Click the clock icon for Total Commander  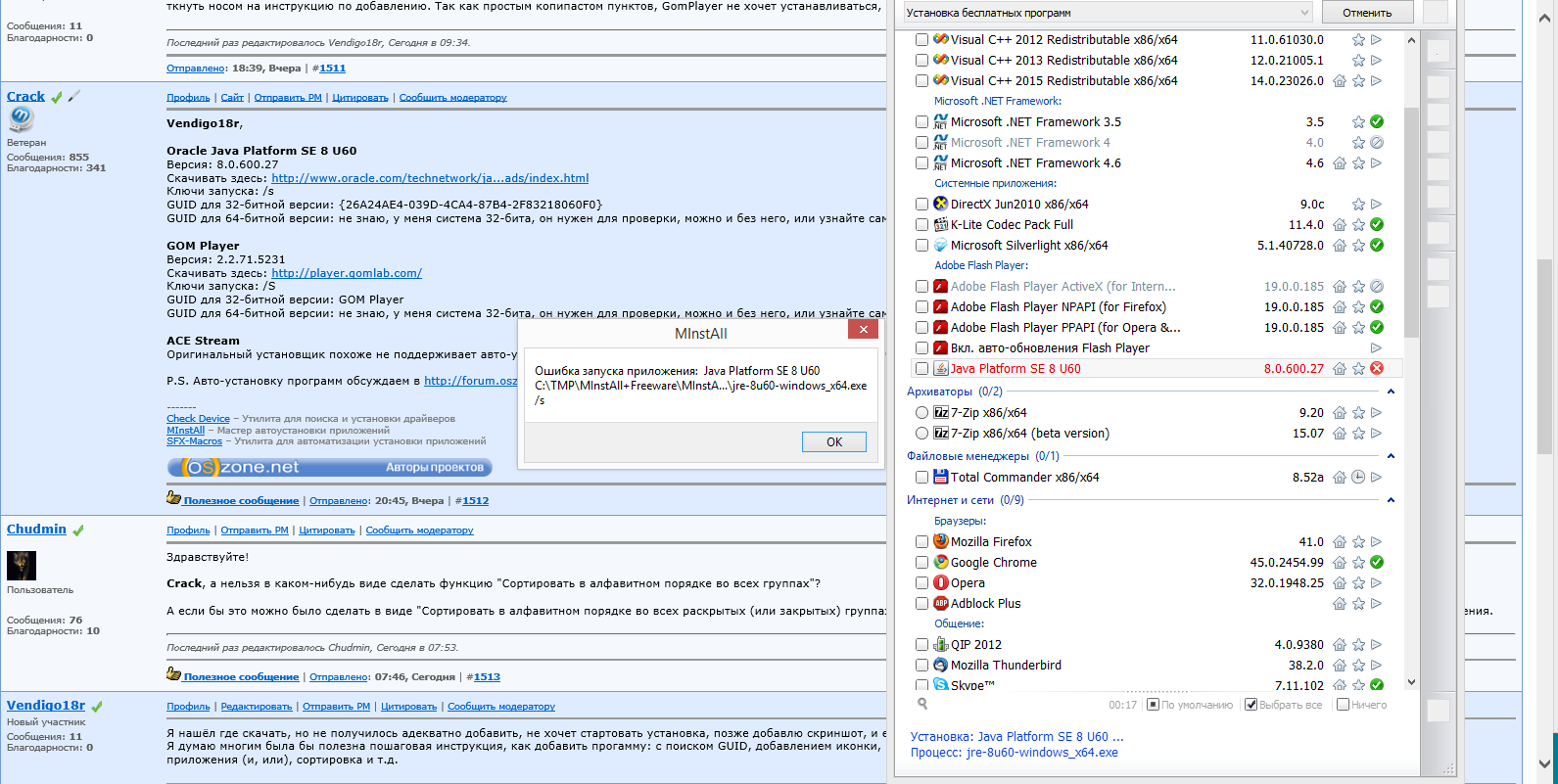pyautogui.click(x=1358, y=478)
